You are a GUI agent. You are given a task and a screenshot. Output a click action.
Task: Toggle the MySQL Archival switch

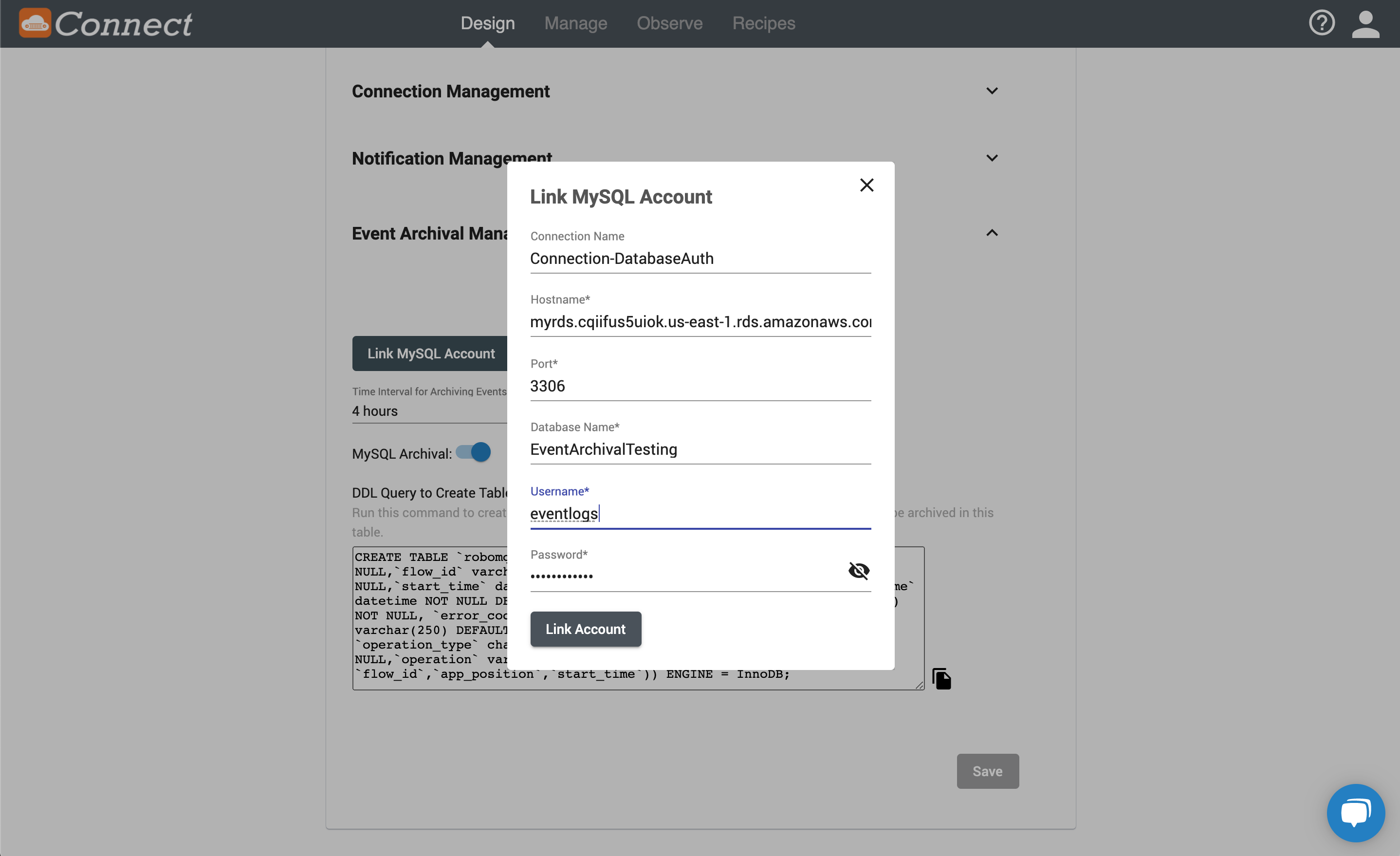pos(473,452)
